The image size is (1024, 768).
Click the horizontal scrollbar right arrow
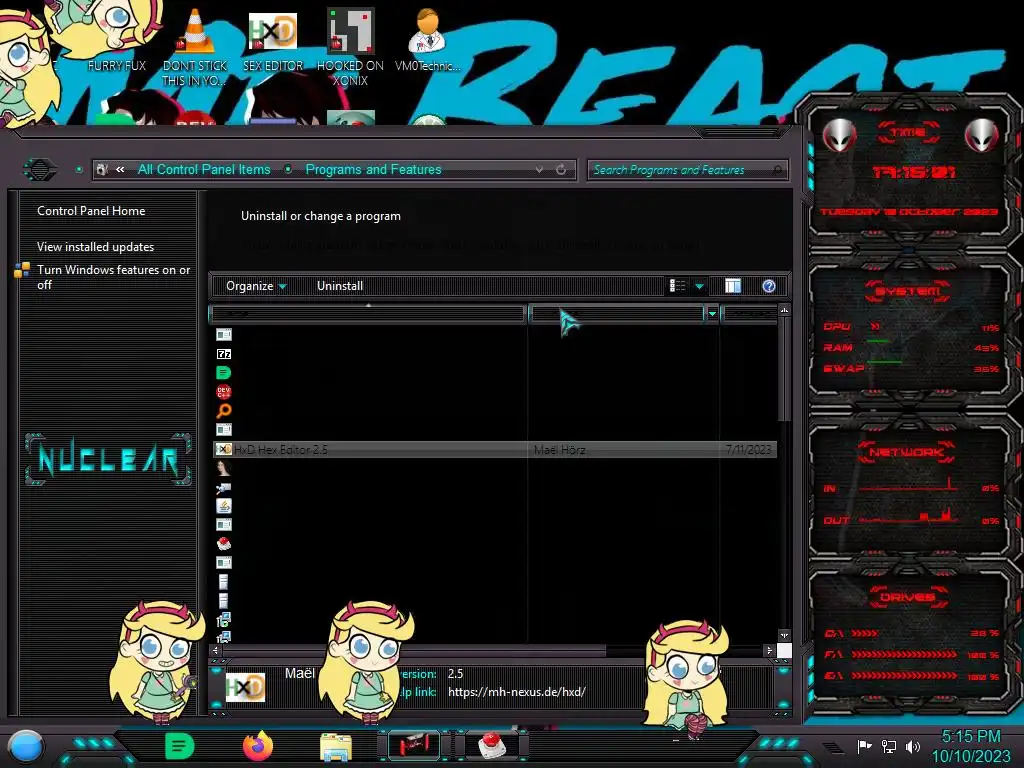(x=770, y=650)
